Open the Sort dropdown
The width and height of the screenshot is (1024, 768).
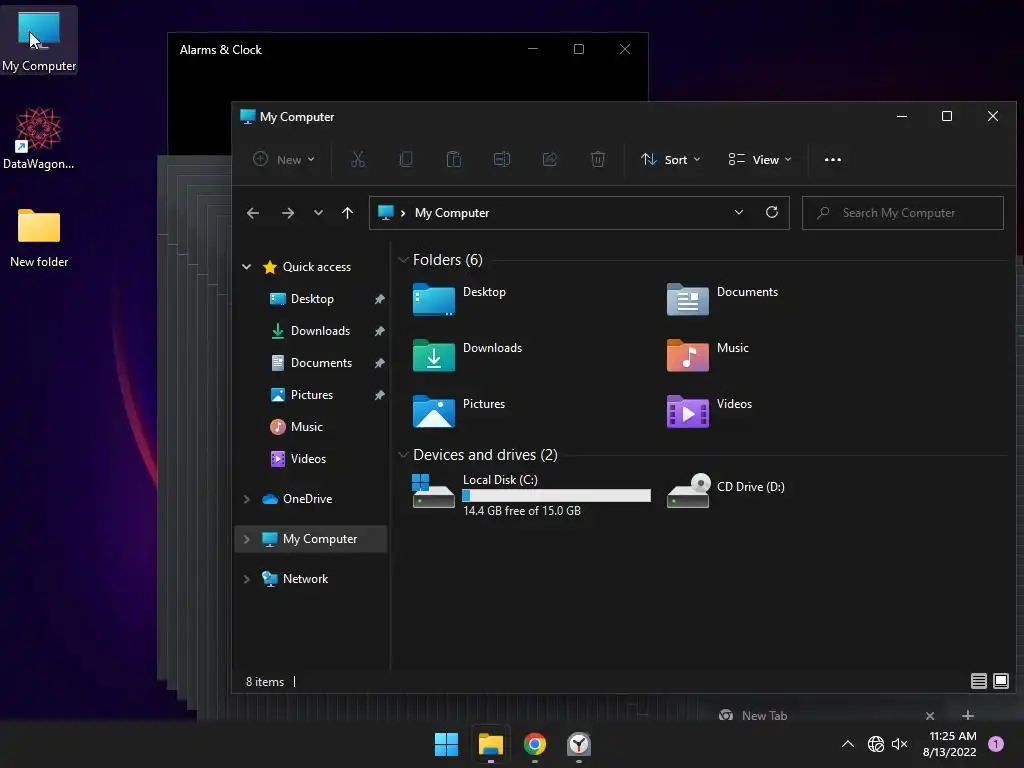[x=671, y=159]
